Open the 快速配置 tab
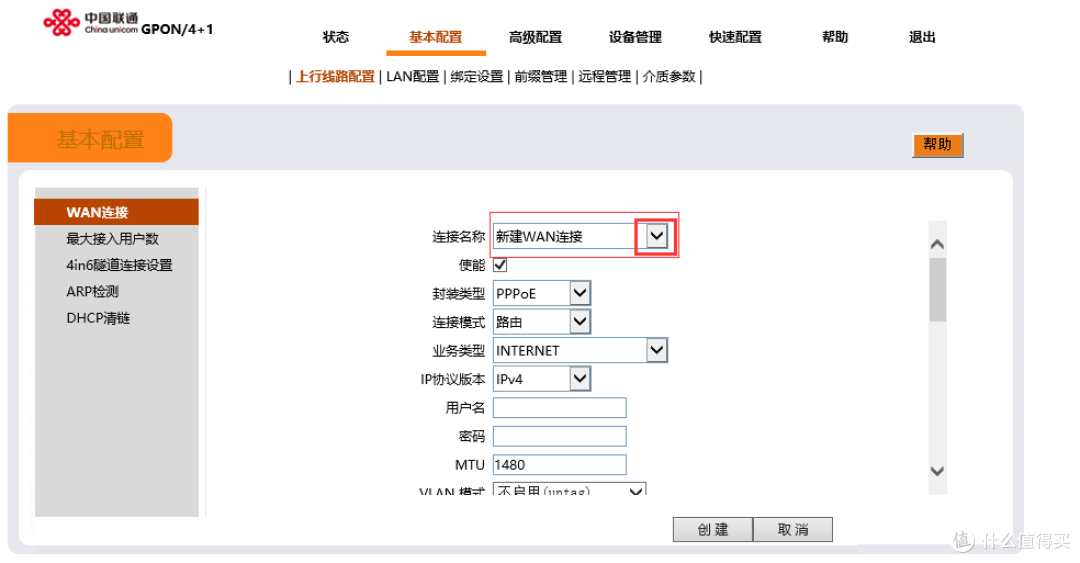Viewport: 1080px width, 563px height. tap(735, 37)
